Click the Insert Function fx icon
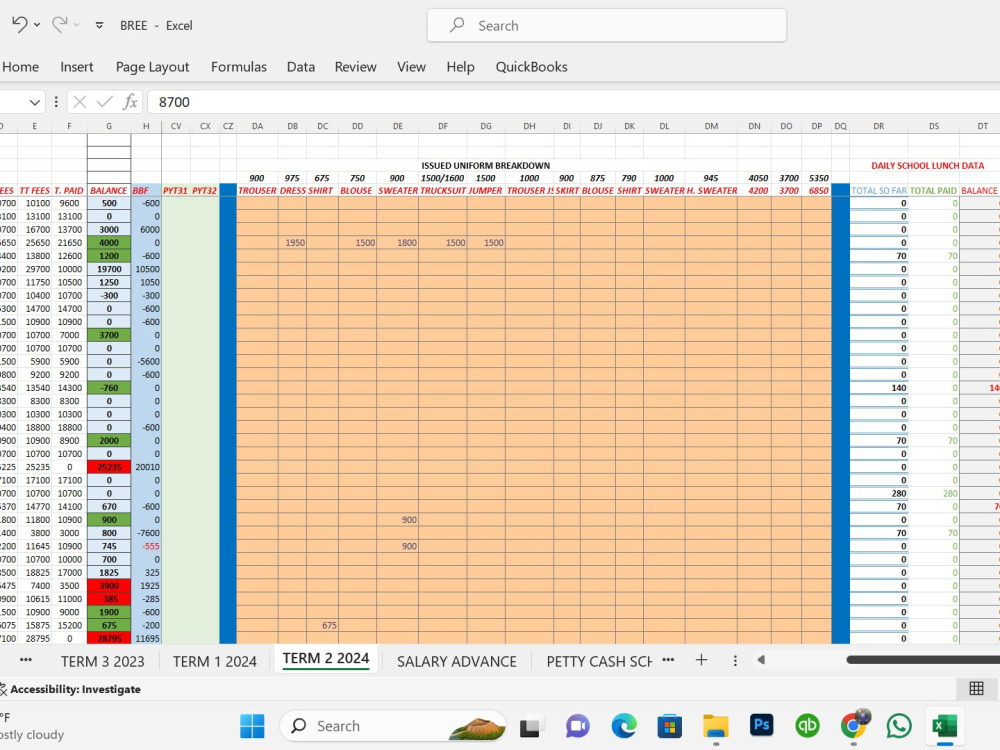 130,102
